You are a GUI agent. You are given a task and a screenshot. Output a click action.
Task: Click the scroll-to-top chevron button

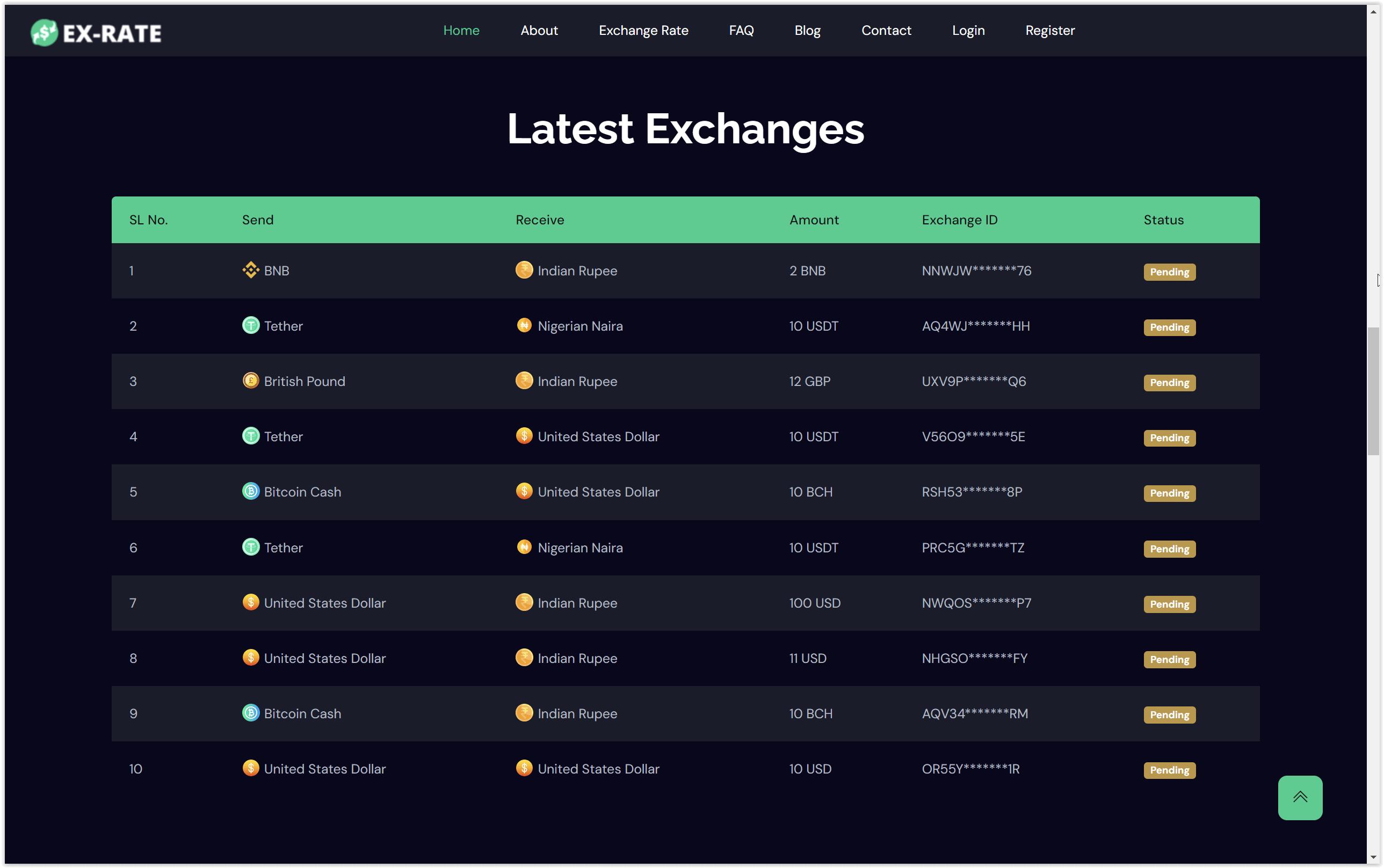coord(1300,797)
